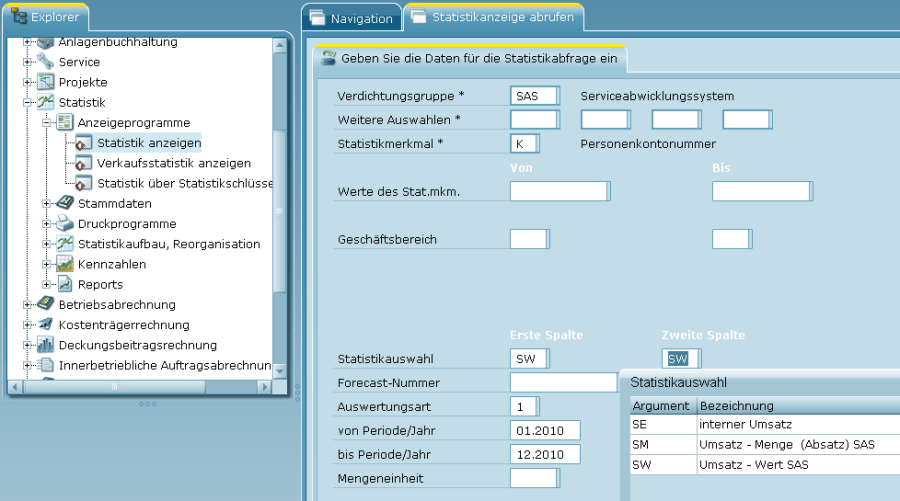900x501 pixels.
Task: Click the Verkaufsstatistik anzeigen program icon
Action: (x=84, y=163)
